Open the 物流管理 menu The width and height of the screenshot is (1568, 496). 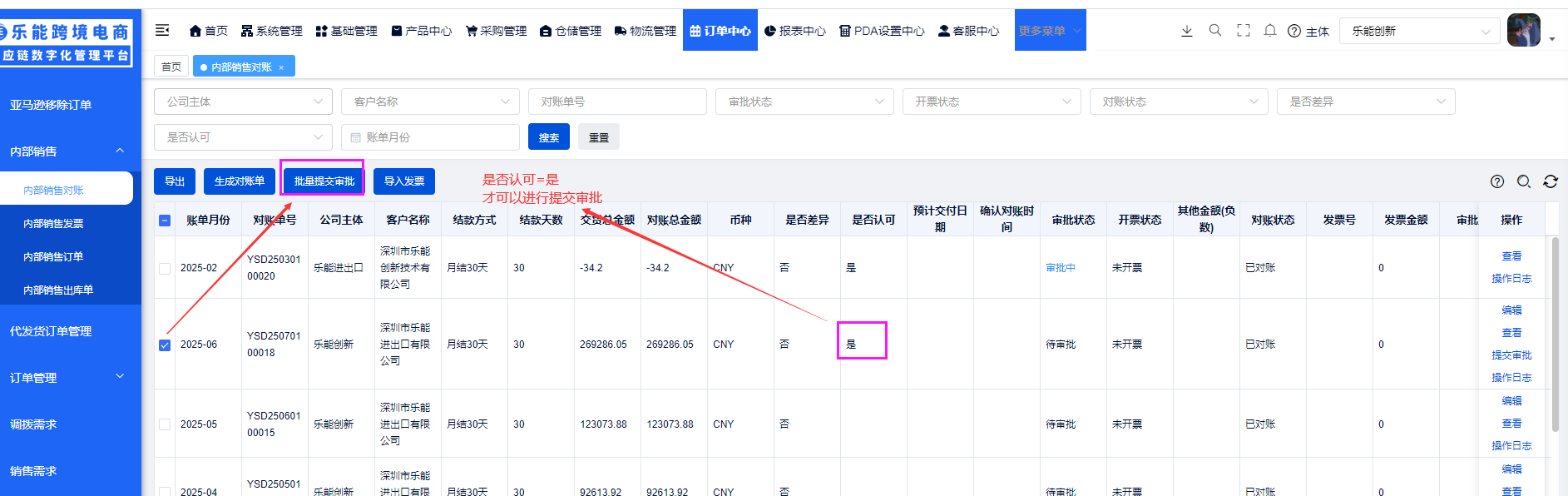click(x=646, y=31)
